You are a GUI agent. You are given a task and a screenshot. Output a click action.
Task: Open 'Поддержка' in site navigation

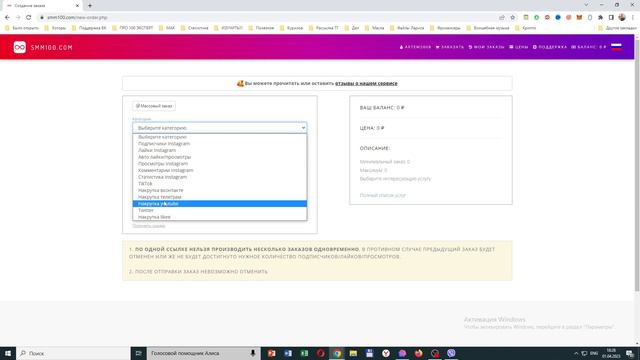click(x=550, y=47)
